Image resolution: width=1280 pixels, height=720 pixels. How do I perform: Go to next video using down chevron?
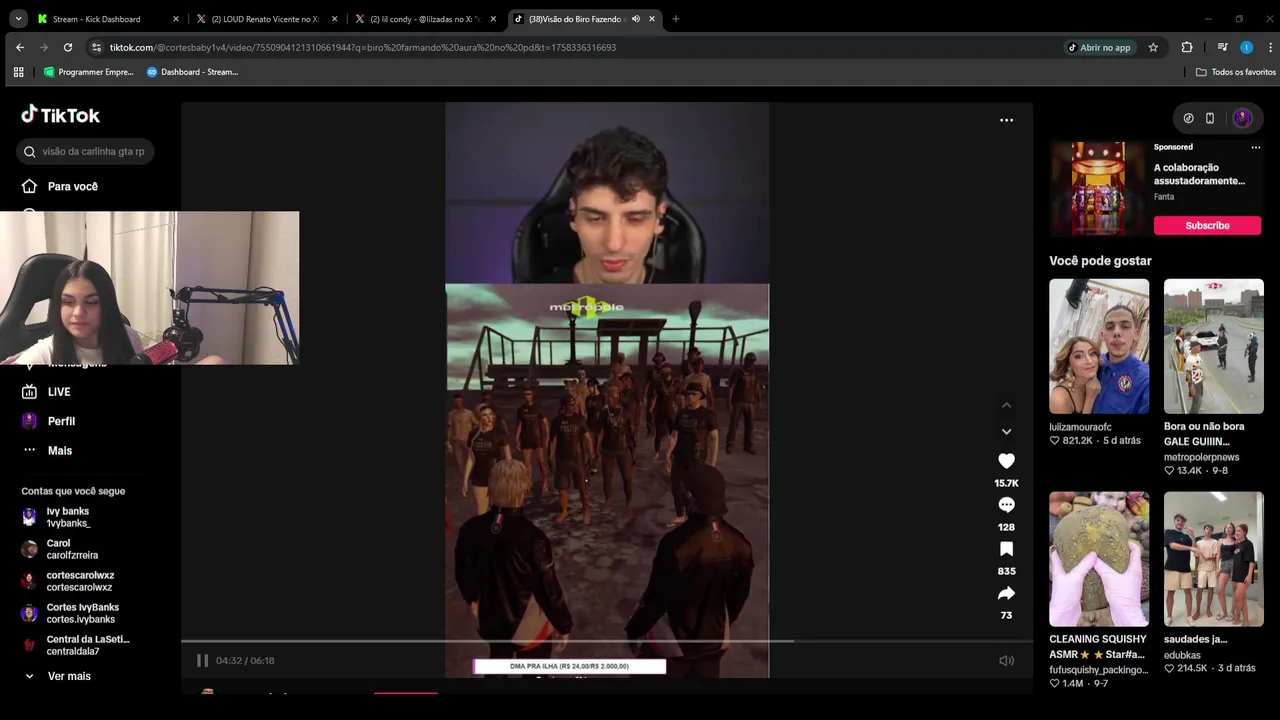(x=1006, y=431)
